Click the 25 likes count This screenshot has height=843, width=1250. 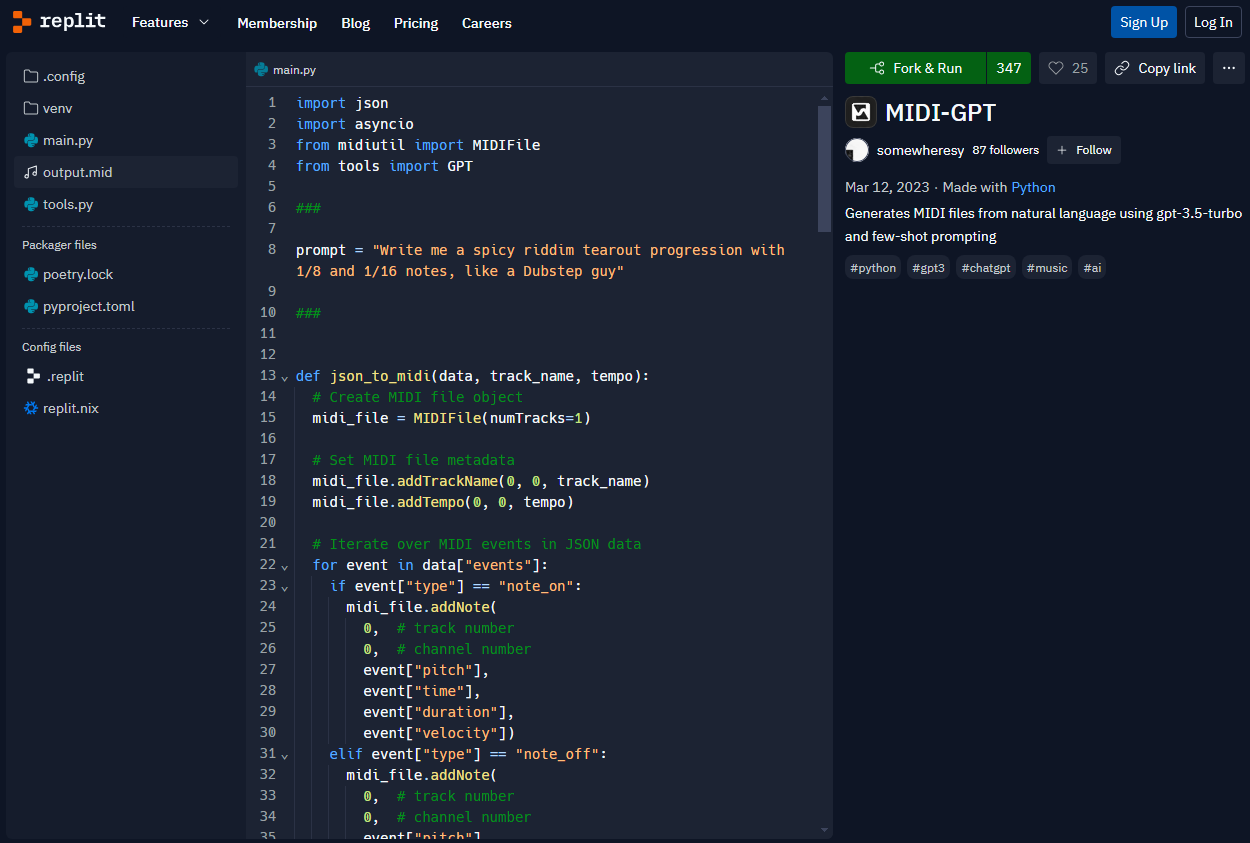tap(1080, 68)
